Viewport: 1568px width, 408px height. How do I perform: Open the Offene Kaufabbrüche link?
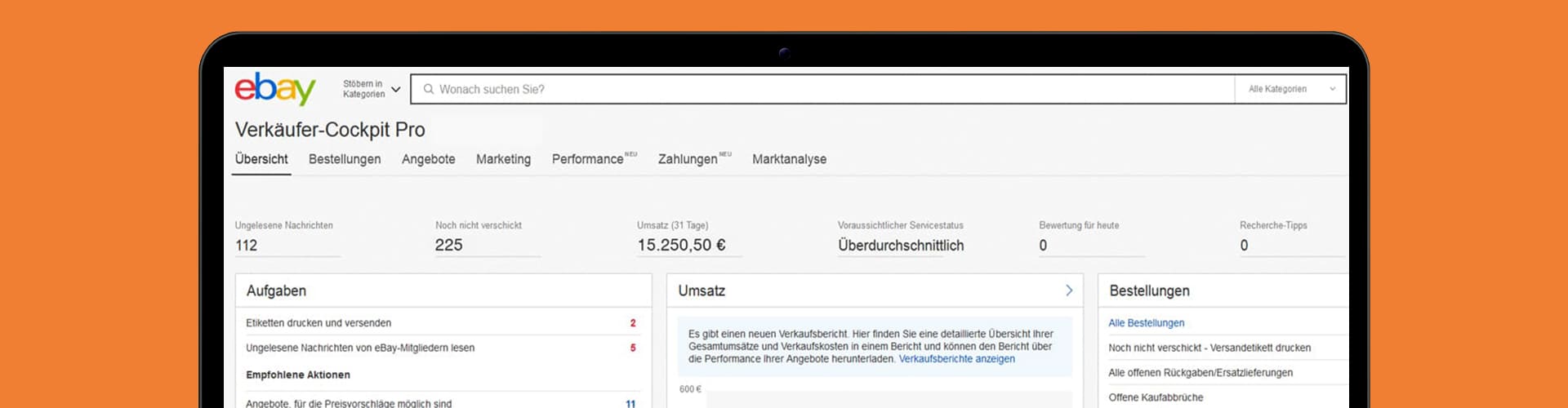1156,397
